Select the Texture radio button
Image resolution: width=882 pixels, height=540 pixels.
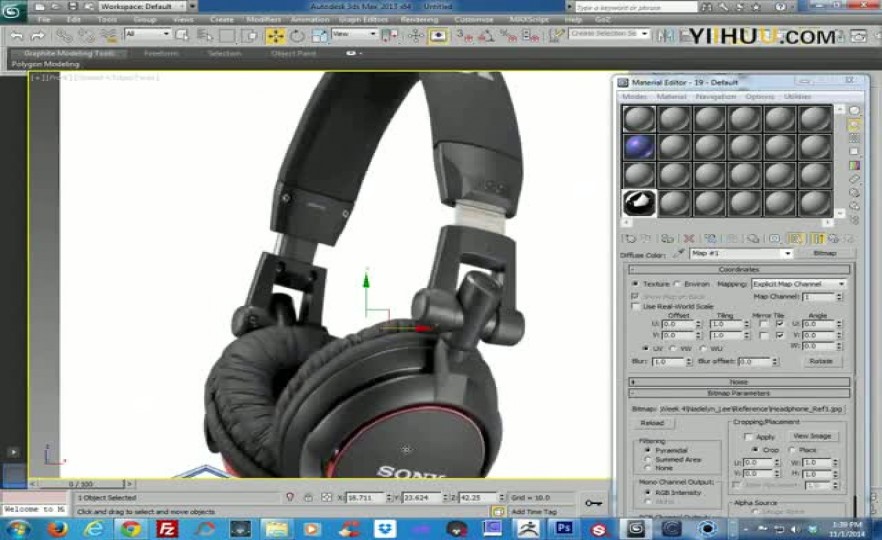(636, 284)
